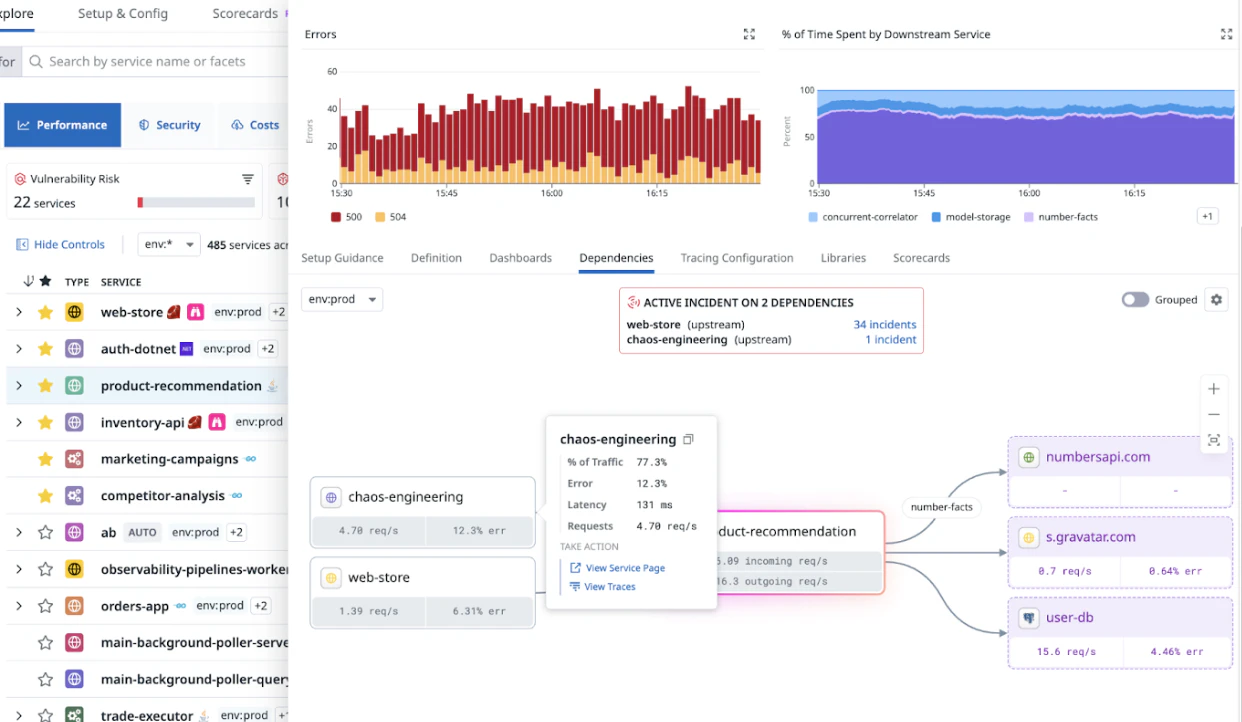
Task: Click the 500 error legend swatch
Action: point(336,217)
